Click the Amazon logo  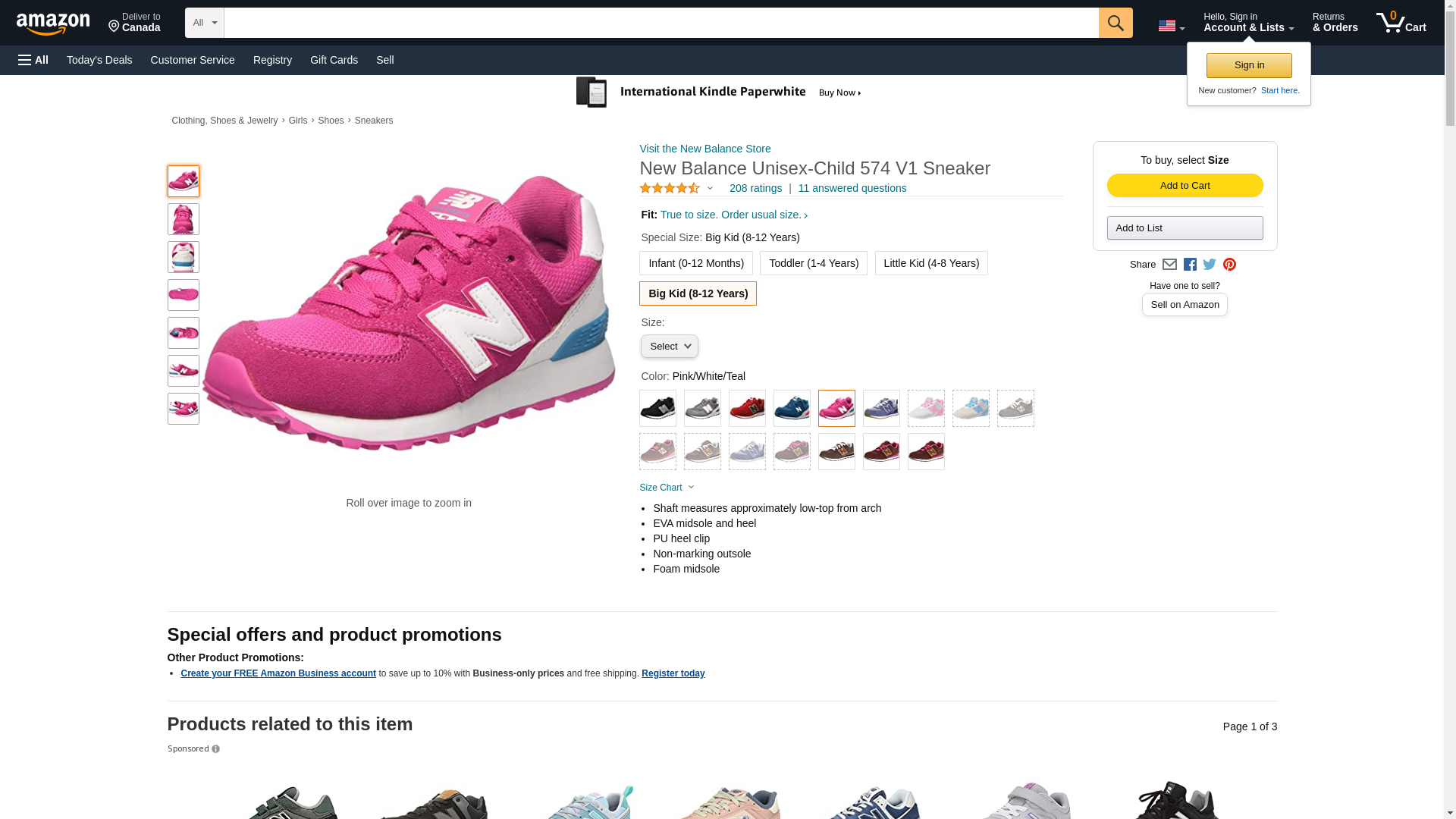point(53,24)
